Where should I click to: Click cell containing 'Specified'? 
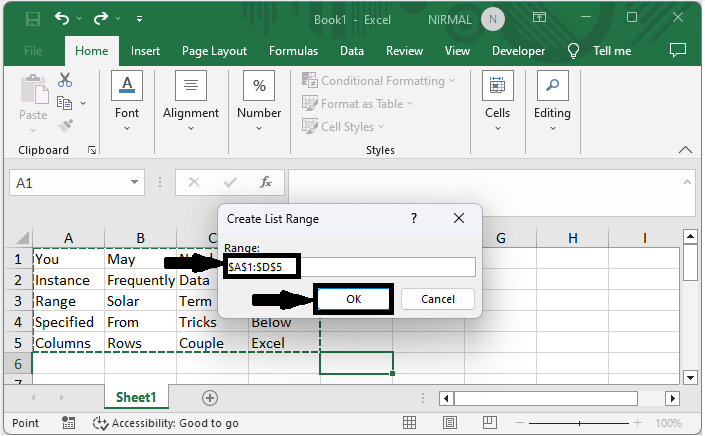click(68, 322)
